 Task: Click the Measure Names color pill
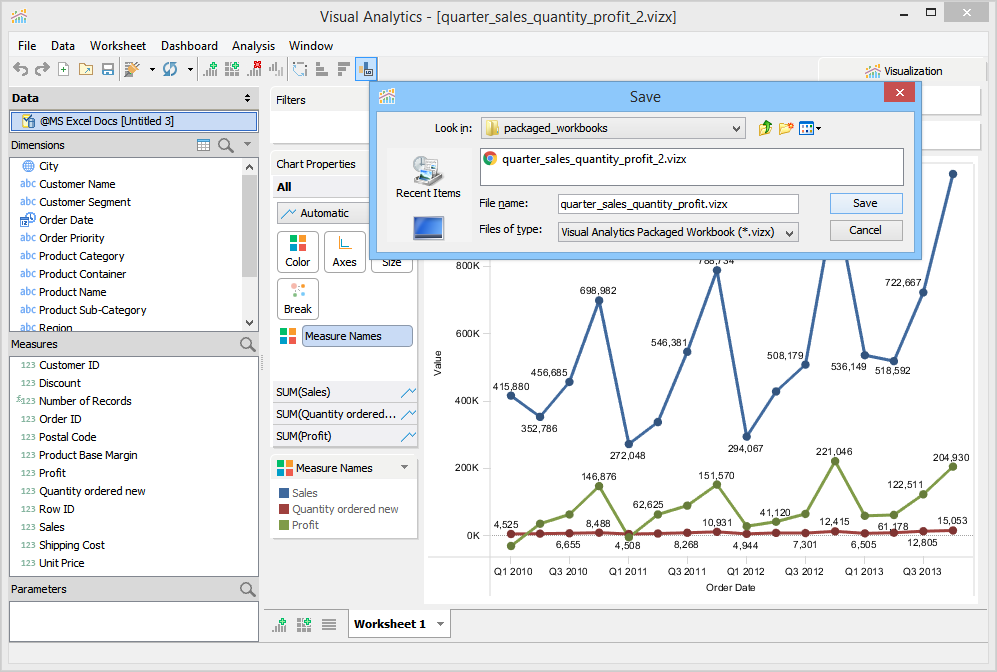[357, 336]
